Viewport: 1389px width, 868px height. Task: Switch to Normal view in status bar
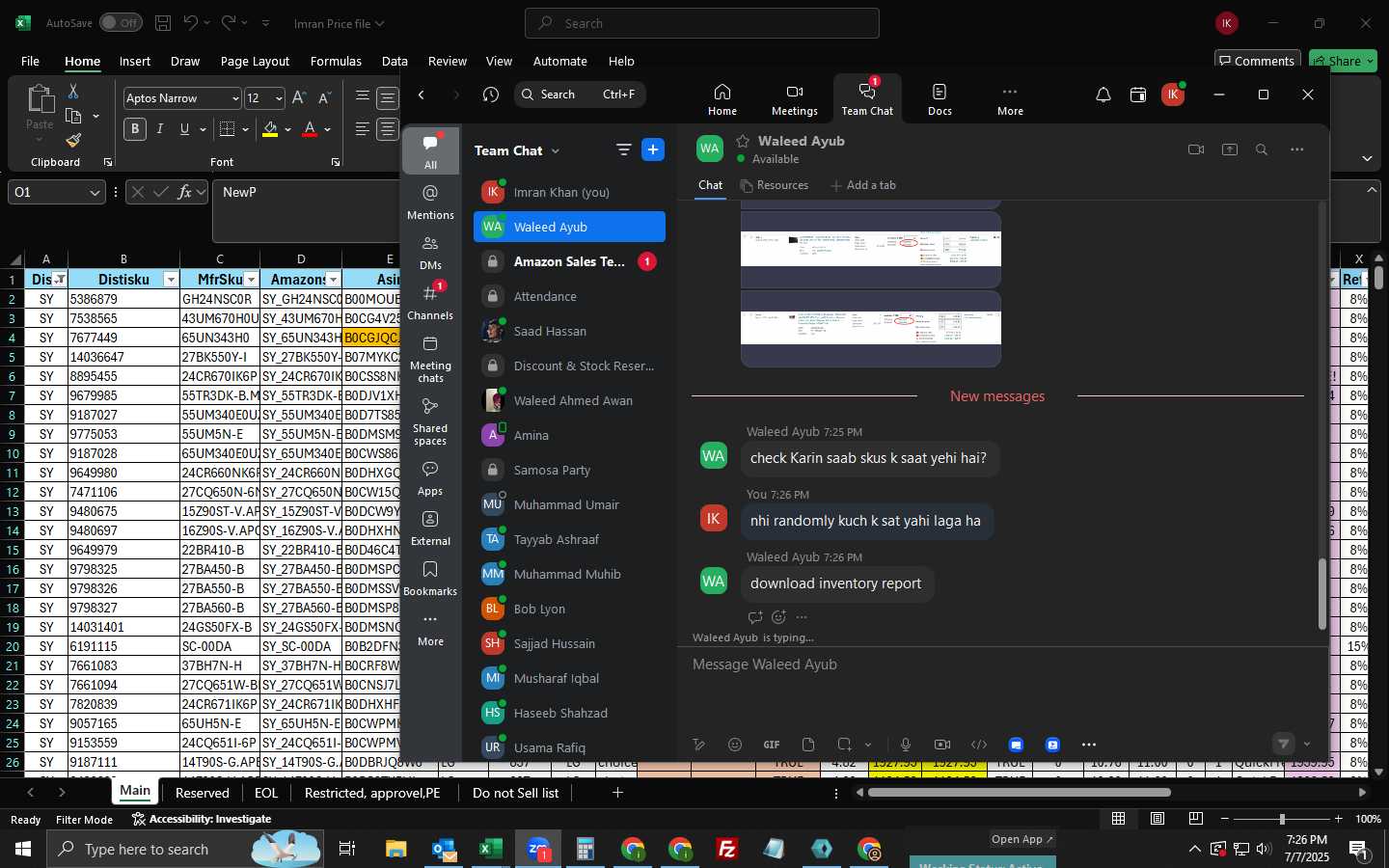1119,818
